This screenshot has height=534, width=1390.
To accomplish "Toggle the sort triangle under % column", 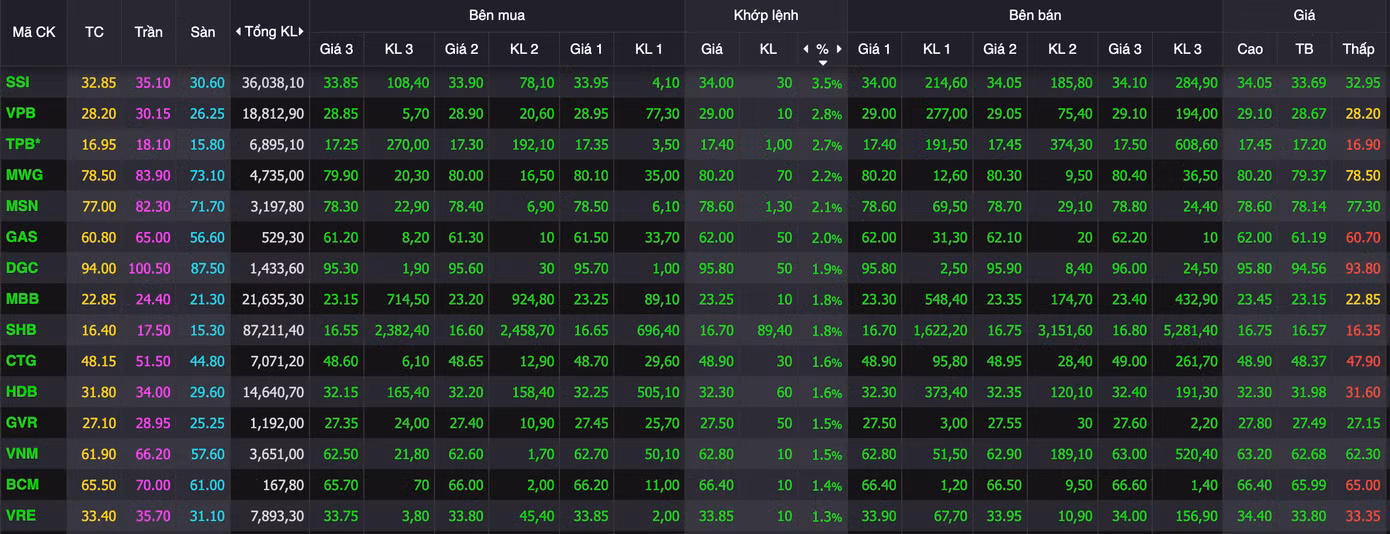I will (822, 63).
